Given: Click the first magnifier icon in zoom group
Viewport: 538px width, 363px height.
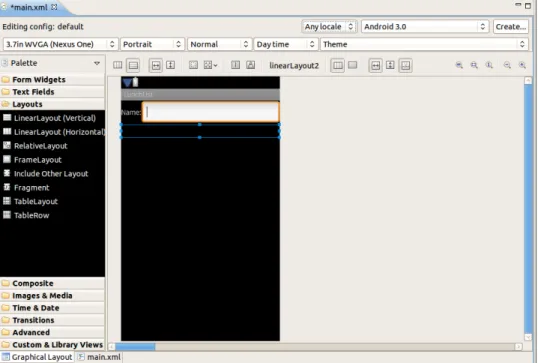Looking at the screenshot, I should click(x=459, y=65).
